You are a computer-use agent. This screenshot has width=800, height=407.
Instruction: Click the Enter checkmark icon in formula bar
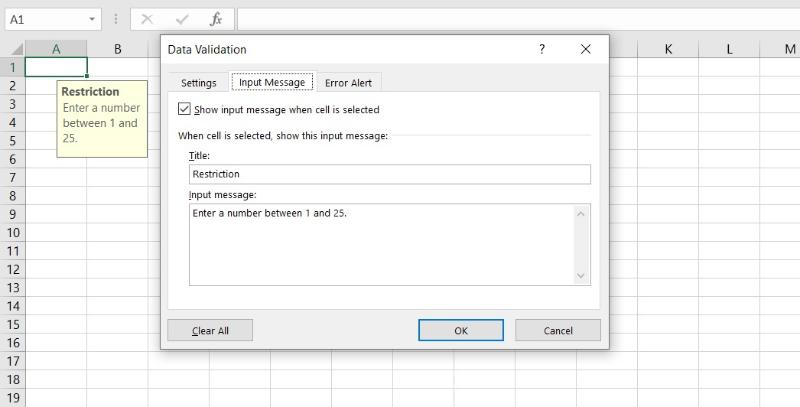181,19
